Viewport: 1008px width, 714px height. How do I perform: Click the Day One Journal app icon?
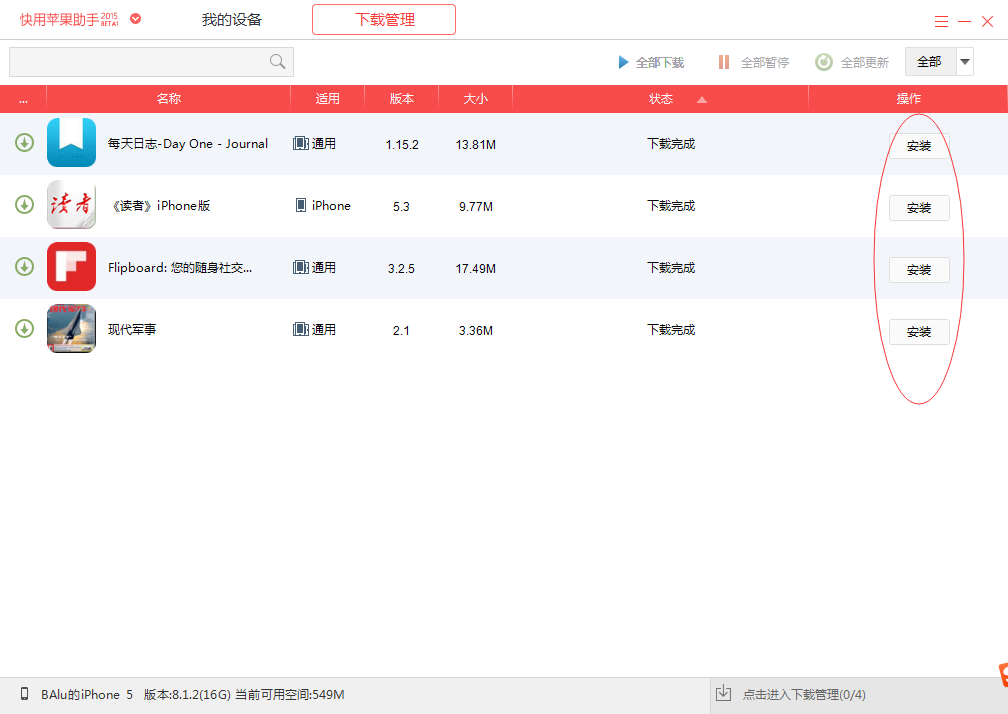pos(71,143)
